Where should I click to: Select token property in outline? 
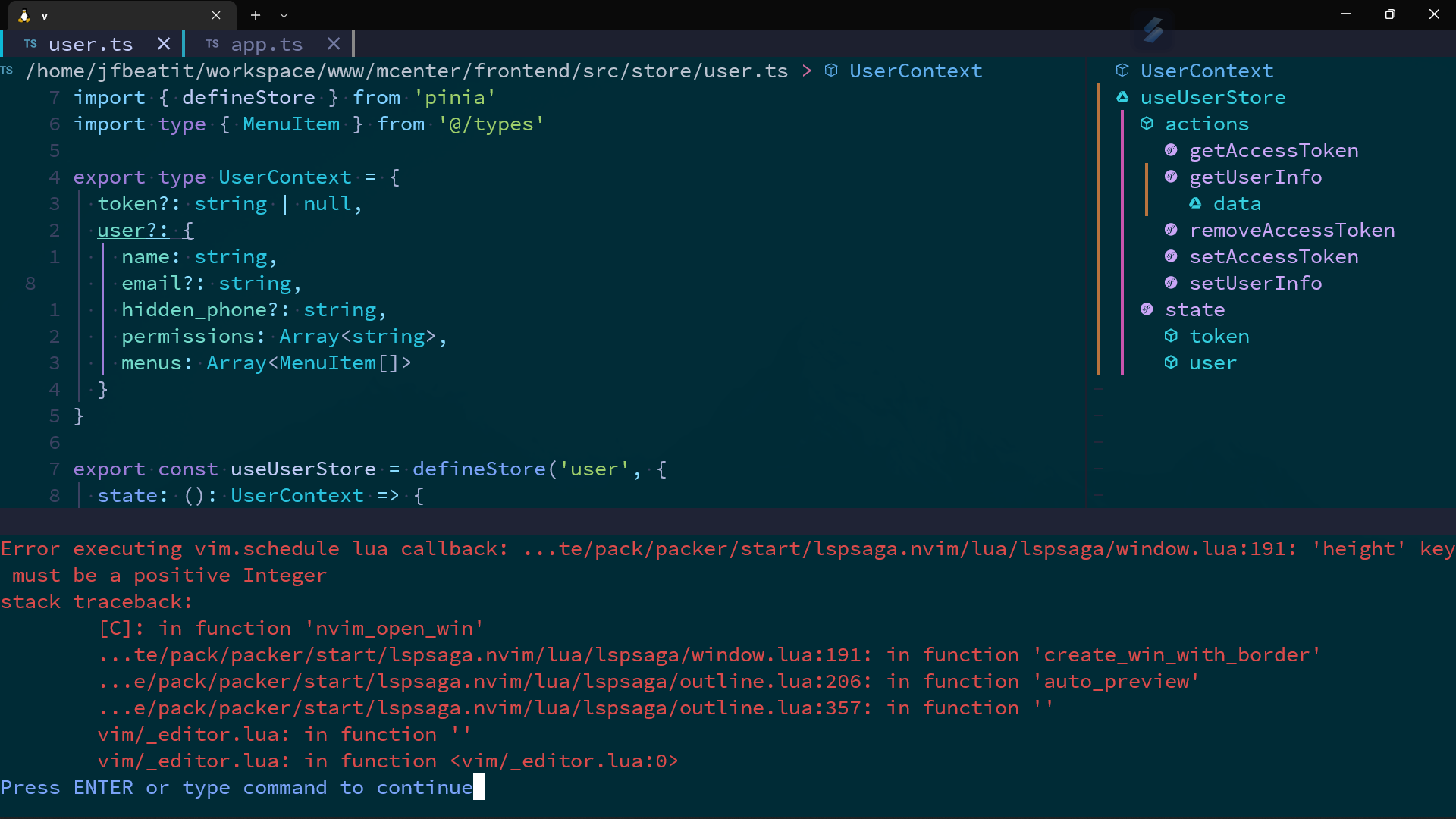click(1219, 336)
